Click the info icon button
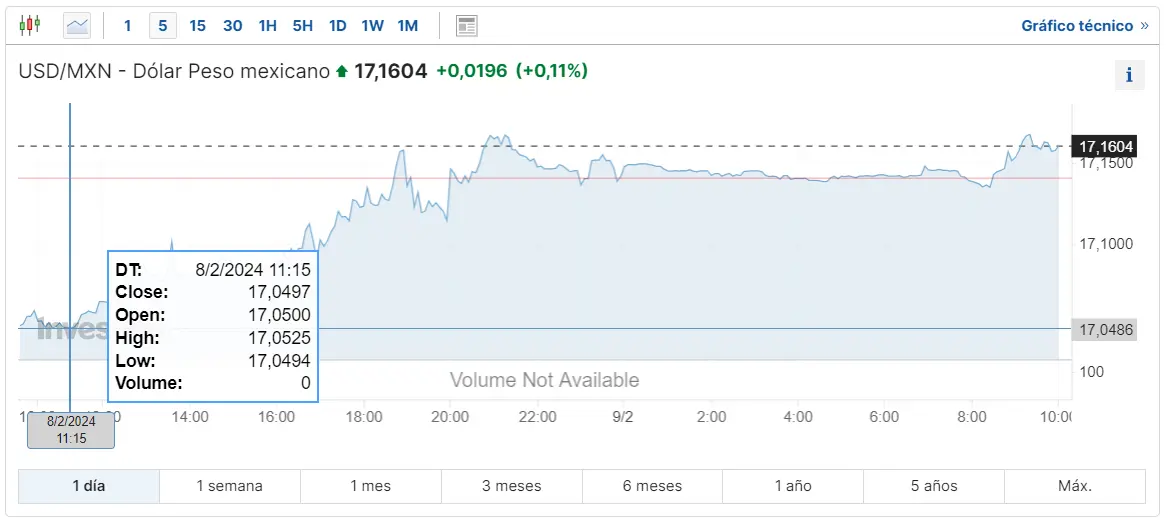This screenshot has width=1167, height=524. pos(1129,75)
